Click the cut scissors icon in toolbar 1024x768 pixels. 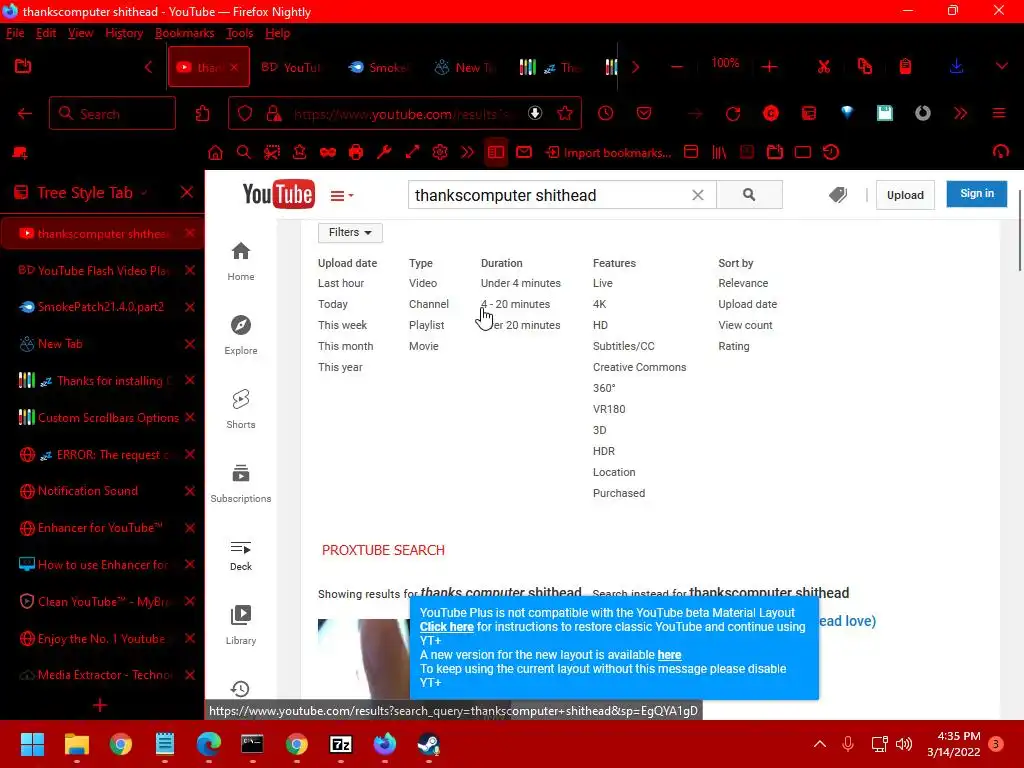824,66
